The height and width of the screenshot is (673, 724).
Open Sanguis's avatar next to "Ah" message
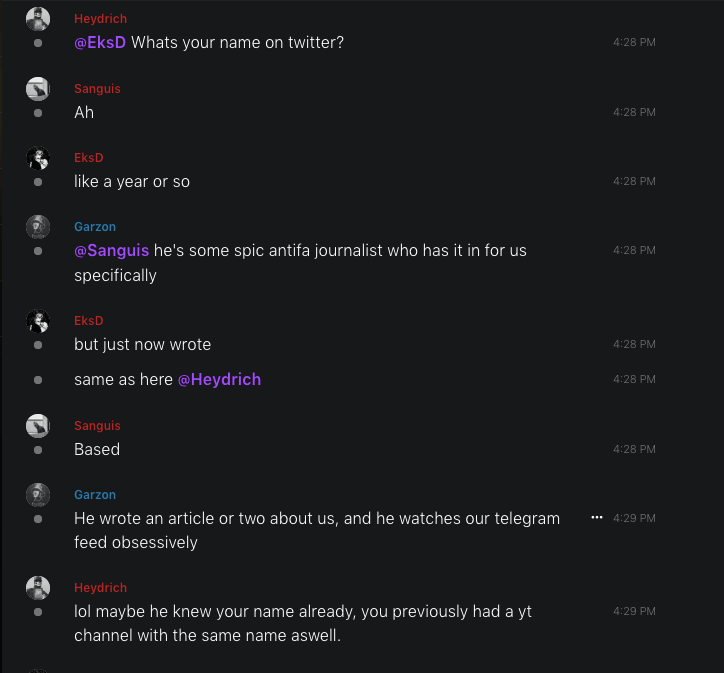point(38,89)
